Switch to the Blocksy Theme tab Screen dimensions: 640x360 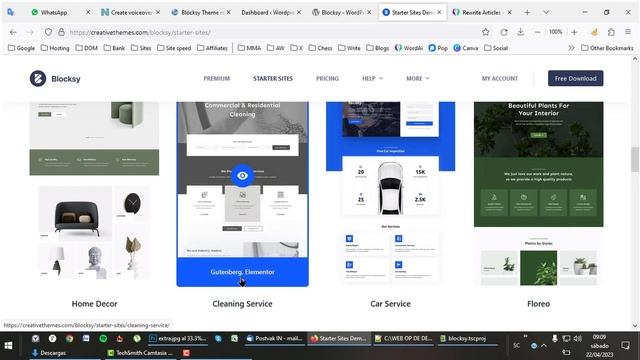pyautogui.click(x=200, y=13)
